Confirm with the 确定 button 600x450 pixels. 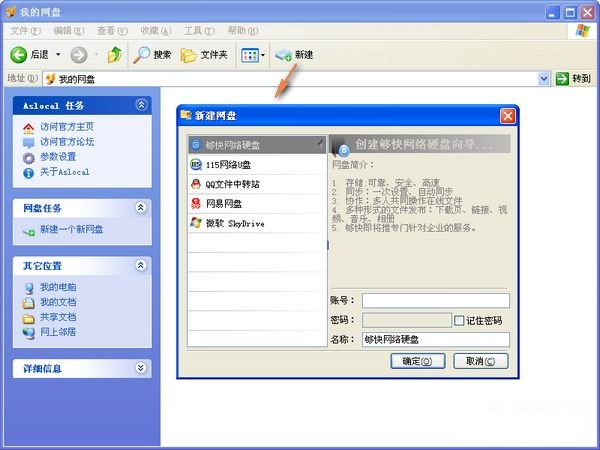pyautogui.click(x=418, y=361)
